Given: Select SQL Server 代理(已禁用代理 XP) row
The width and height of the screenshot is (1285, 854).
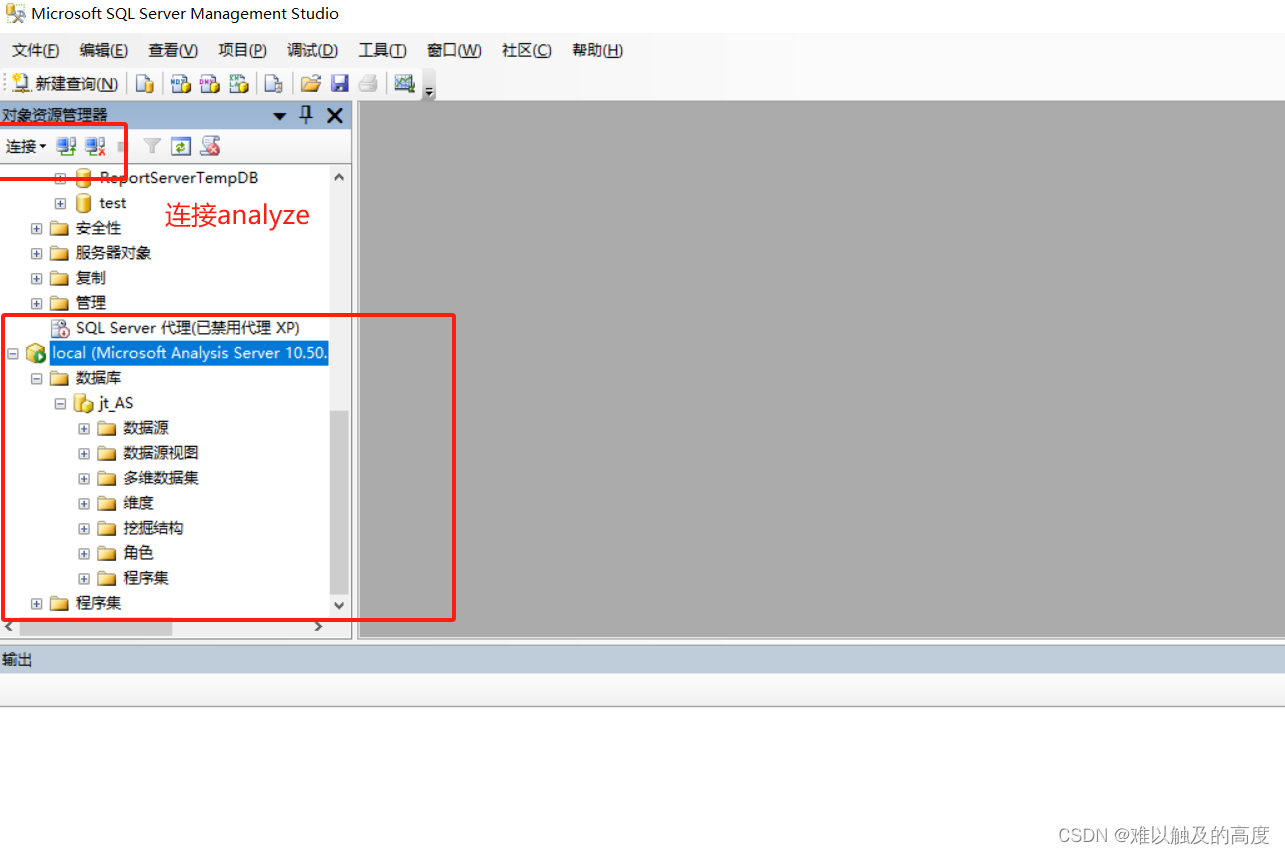Looking at the screenshot, I should point(187,328).
